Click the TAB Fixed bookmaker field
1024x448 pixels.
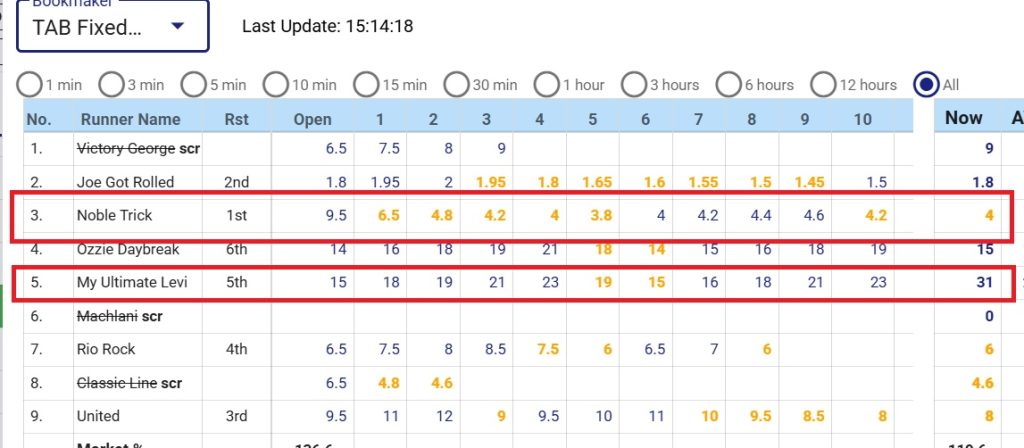click(88, 27)
